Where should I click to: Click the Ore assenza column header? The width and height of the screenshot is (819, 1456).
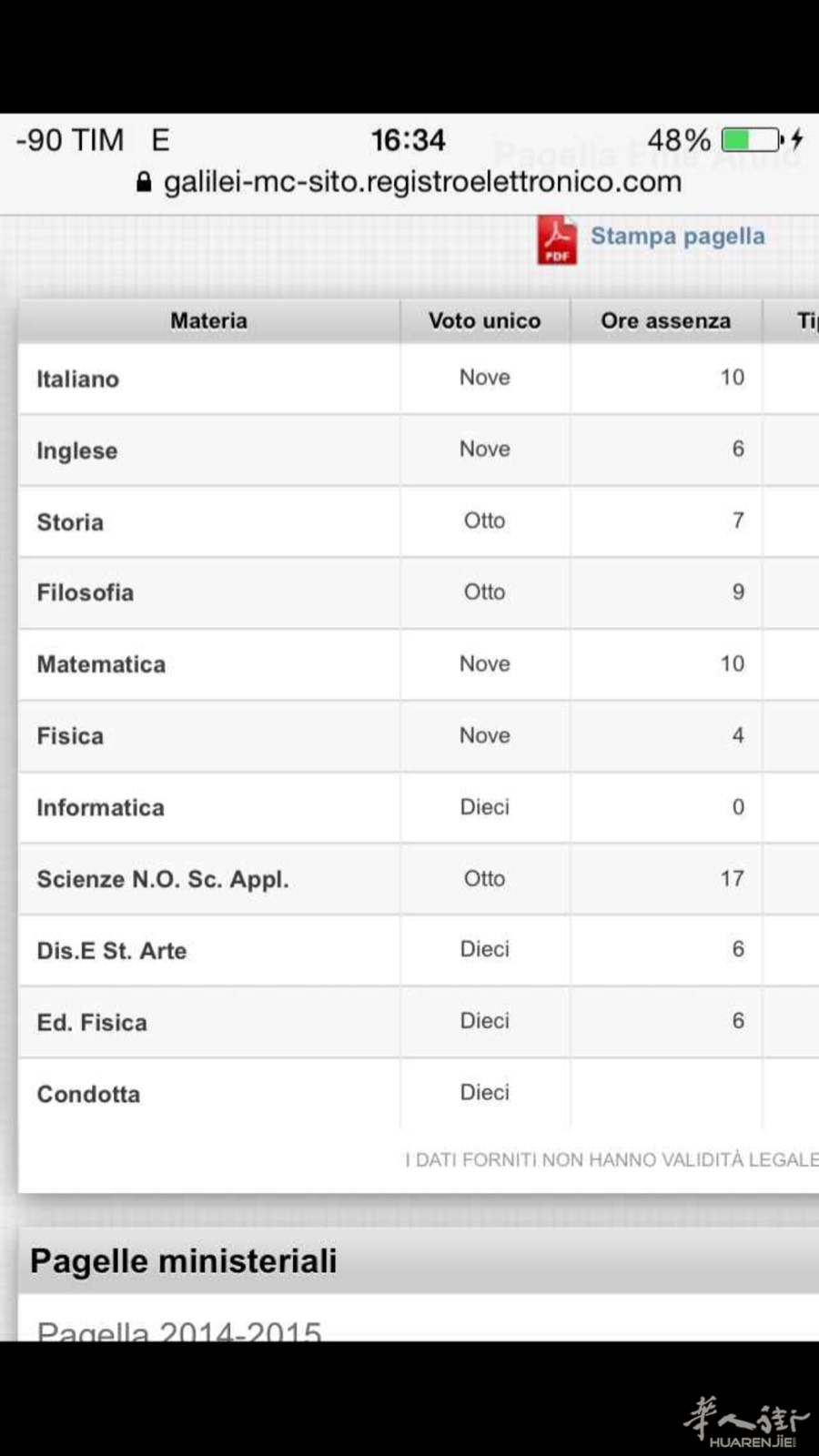tap(665, 320)
